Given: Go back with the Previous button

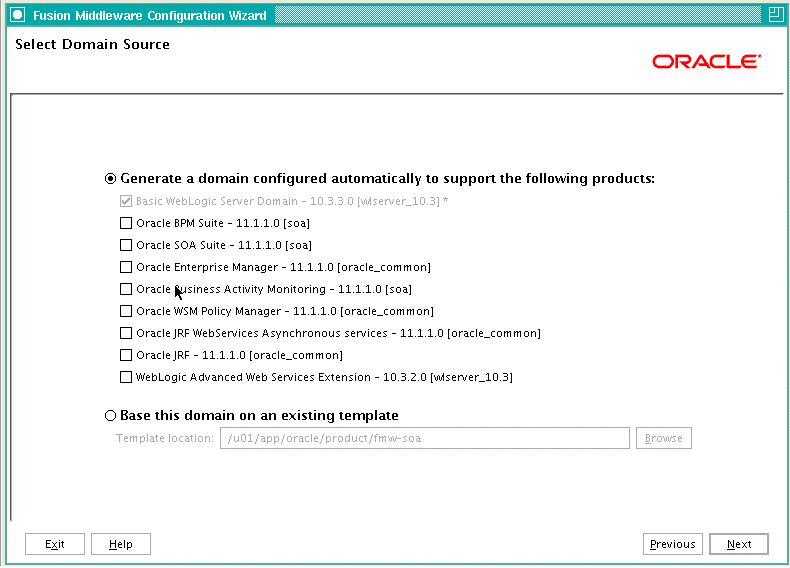Looking at the screenshot, I should (x=673, y=544).
